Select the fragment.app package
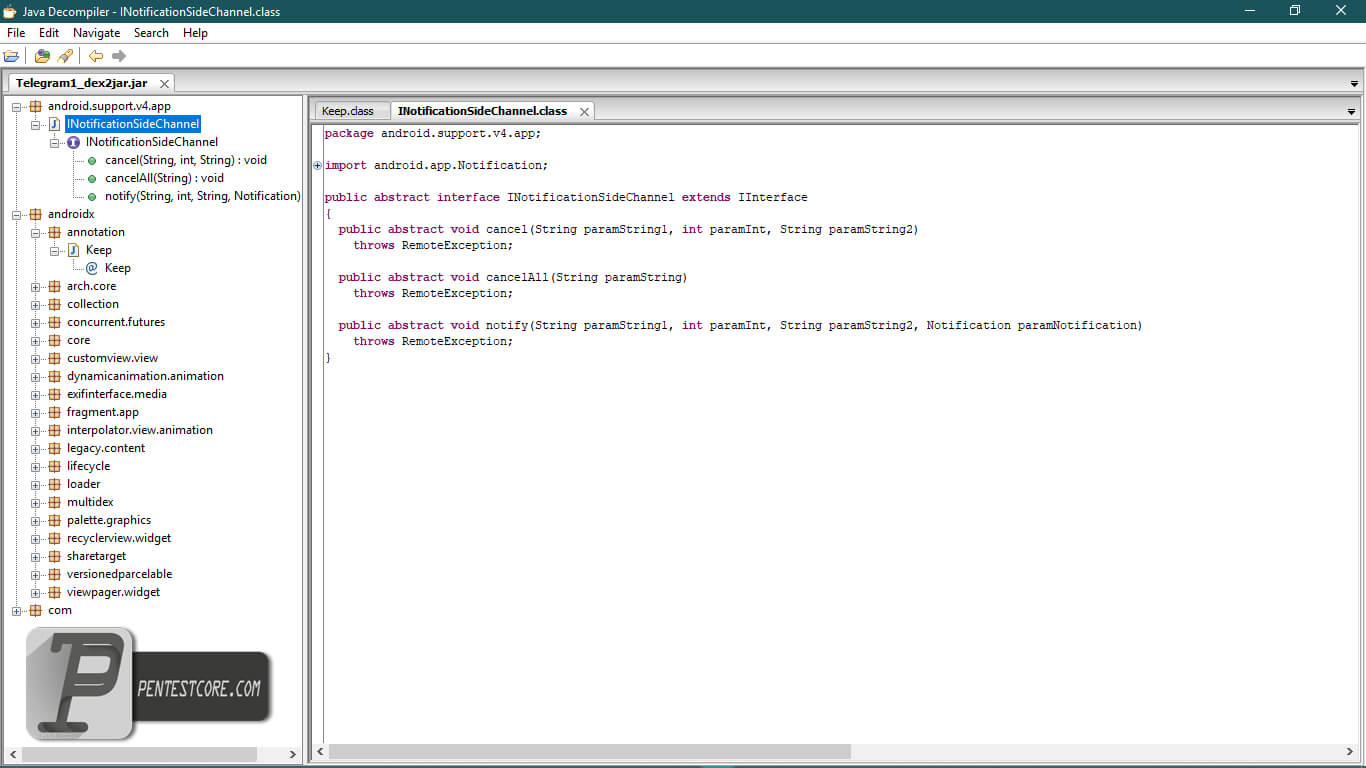 coord(102,412)
